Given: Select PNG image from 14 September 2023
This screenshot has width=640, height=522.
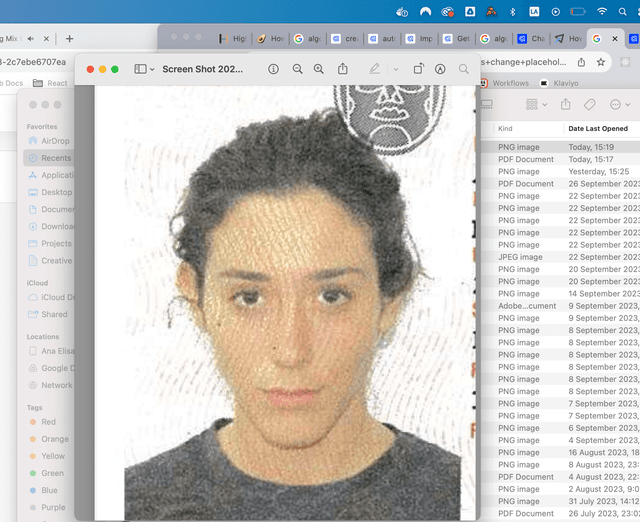Looking at the screenshot, I should point(560,293).
